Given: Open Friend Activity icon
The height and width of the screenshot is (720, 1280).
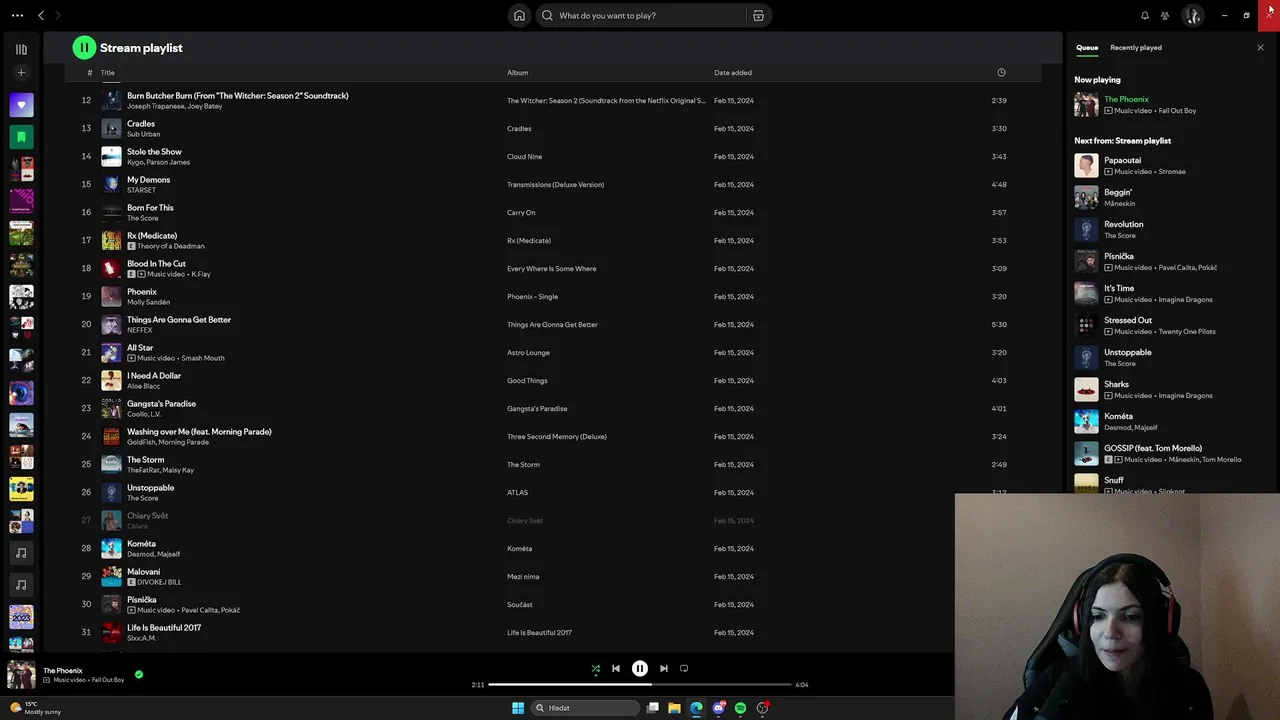Looking at the screenshot, I should [x=1165, y=15].
